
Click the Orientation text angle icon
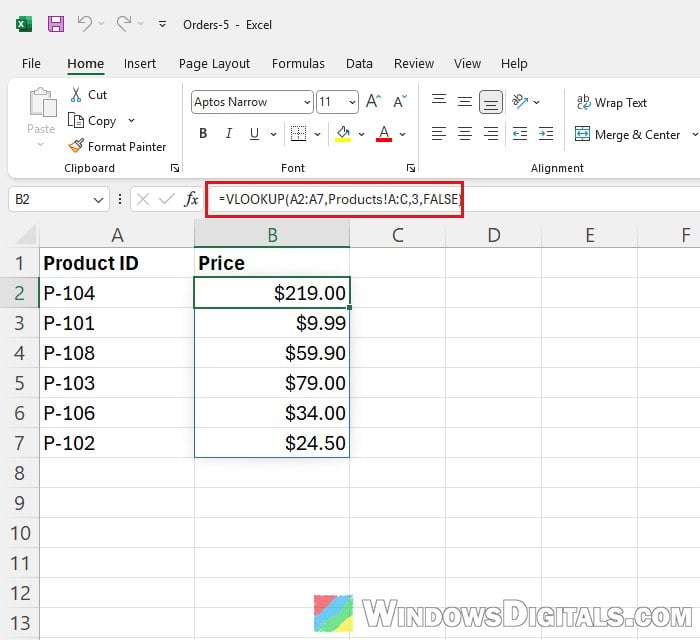pyautogui.click(x=520, y=101)
